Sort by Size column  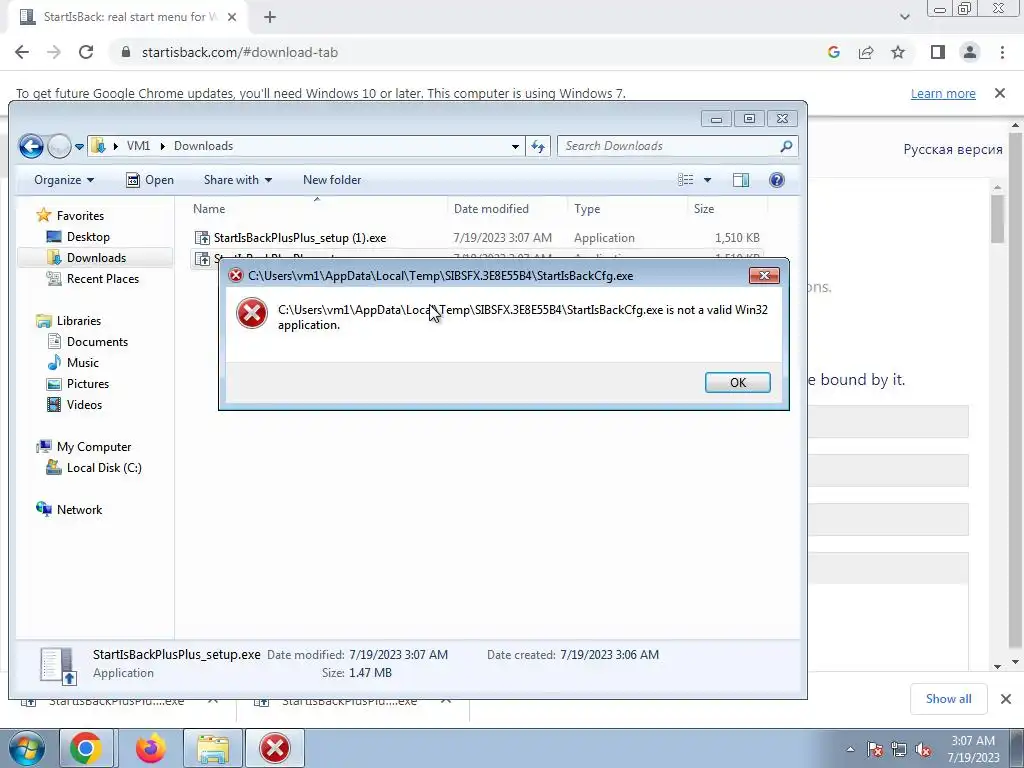pos(727,209)
